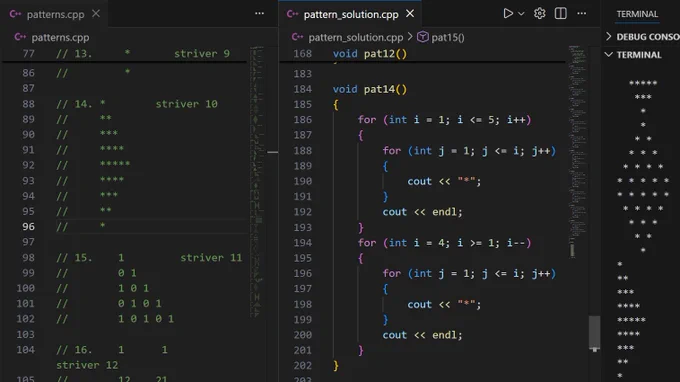Click line number 186 in right editor
The image size is (680, 382).
pos(303,119)
